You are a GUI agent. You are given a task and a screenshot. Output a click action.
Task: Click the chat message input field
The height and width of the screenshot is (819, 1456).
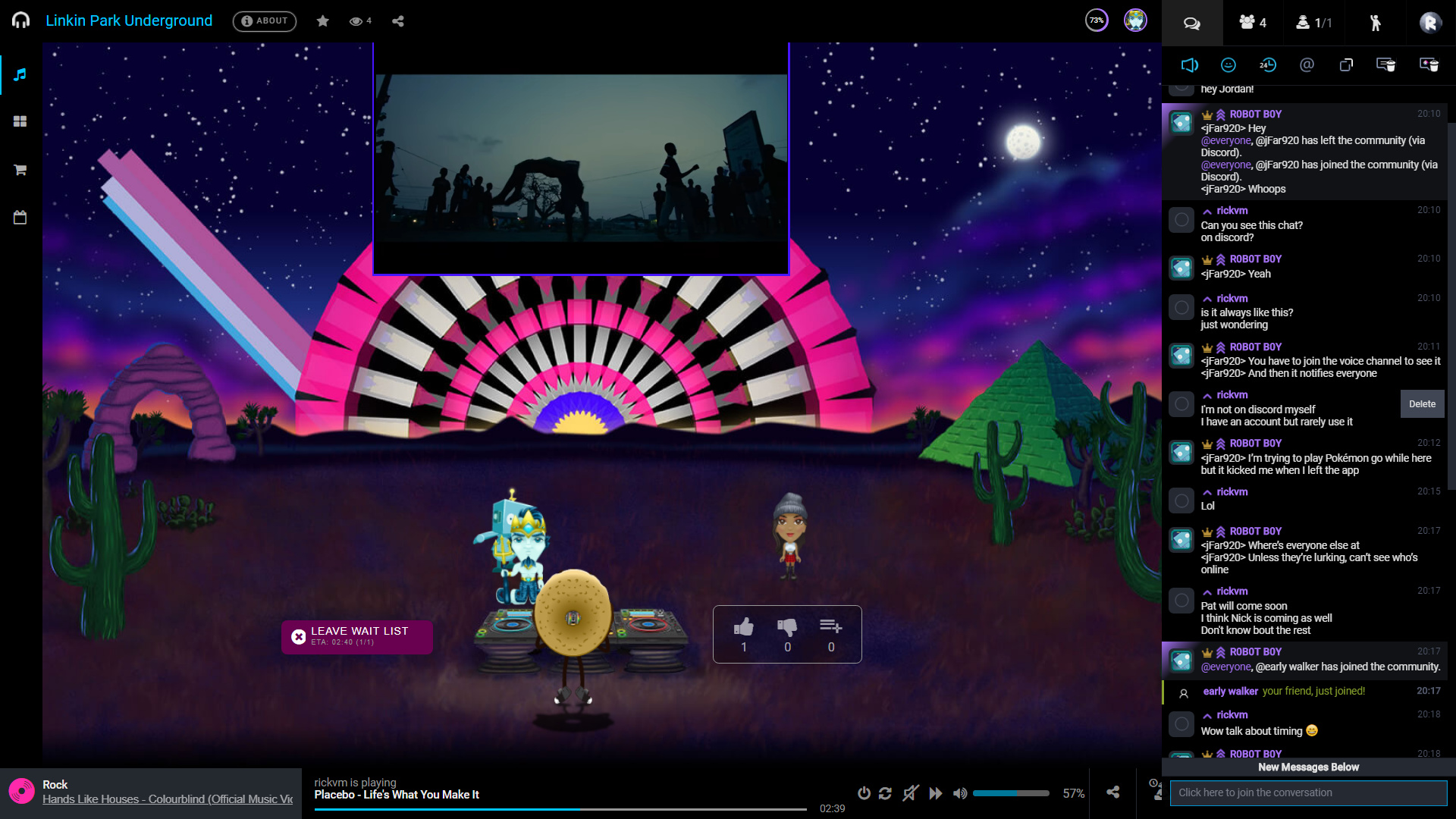point(1308,792)
